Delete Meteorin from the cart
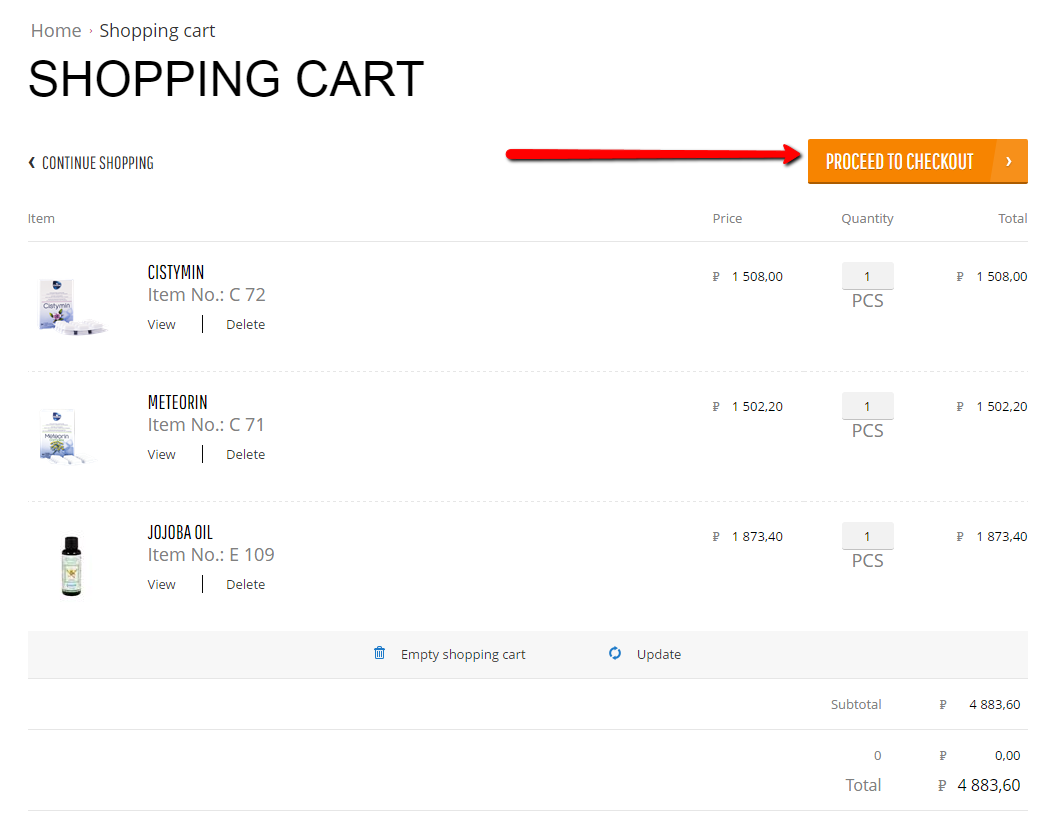Image resolution: width=1047 pixels, height=817 pixels. [246, 455]
